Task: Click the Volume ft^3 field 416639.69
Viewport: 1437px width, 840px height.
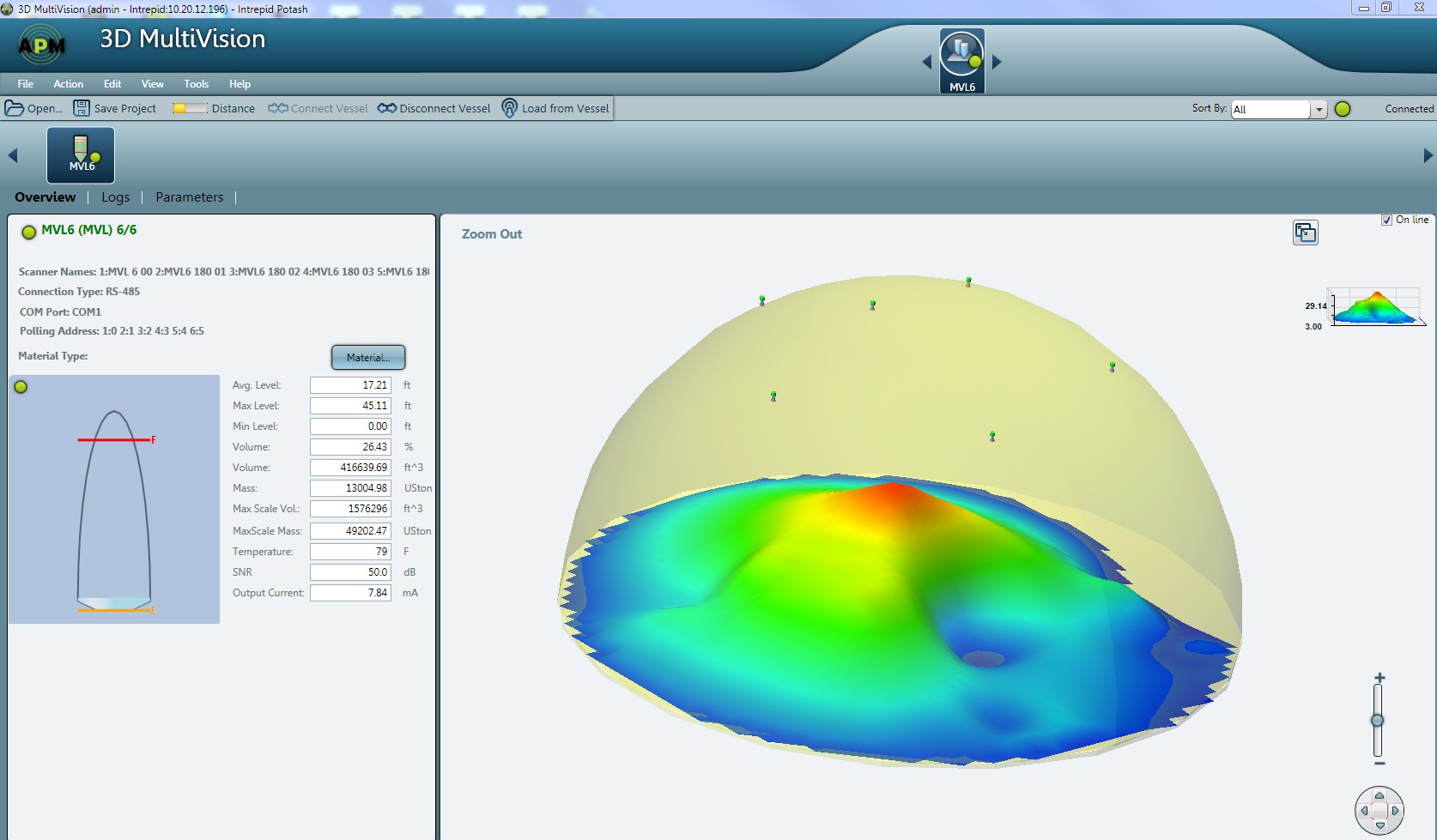Action: point(350,468)
